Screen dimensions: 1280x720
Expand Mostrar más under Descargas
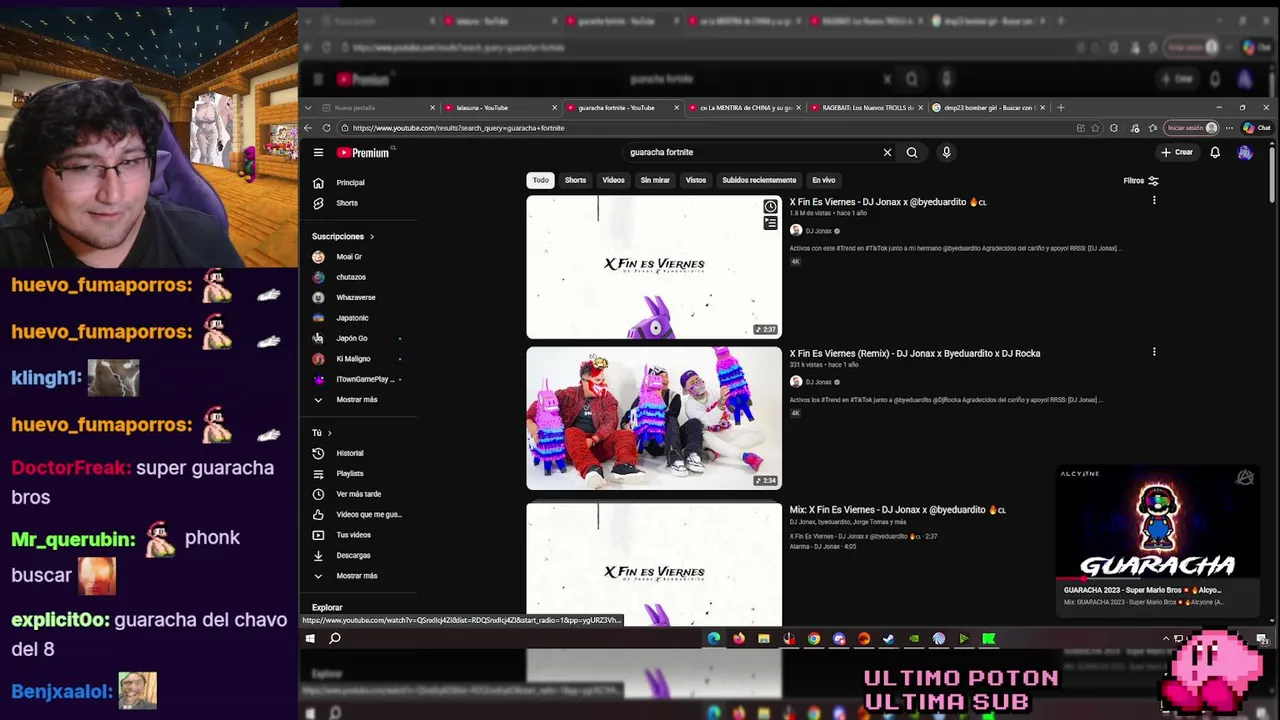(358, 576)
